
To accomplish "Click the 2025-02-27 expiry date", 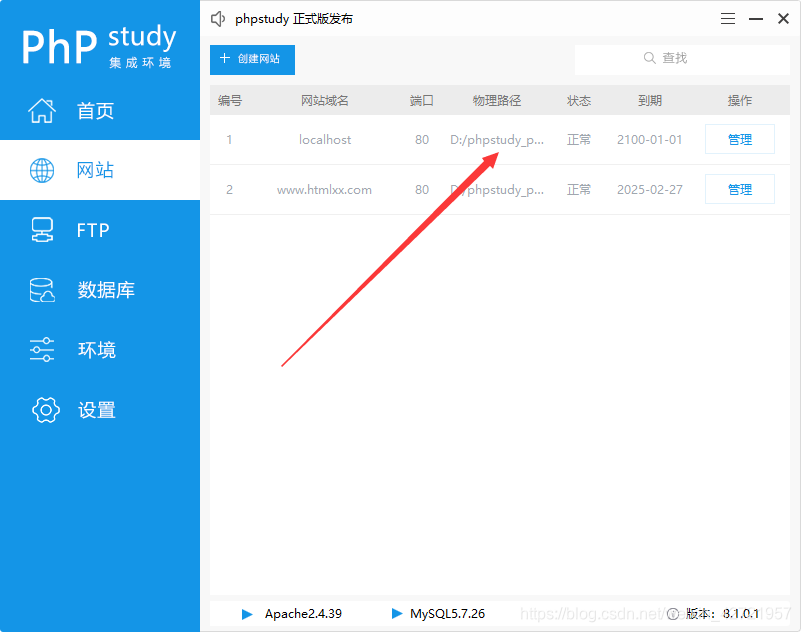I will [x=649, y=190].
